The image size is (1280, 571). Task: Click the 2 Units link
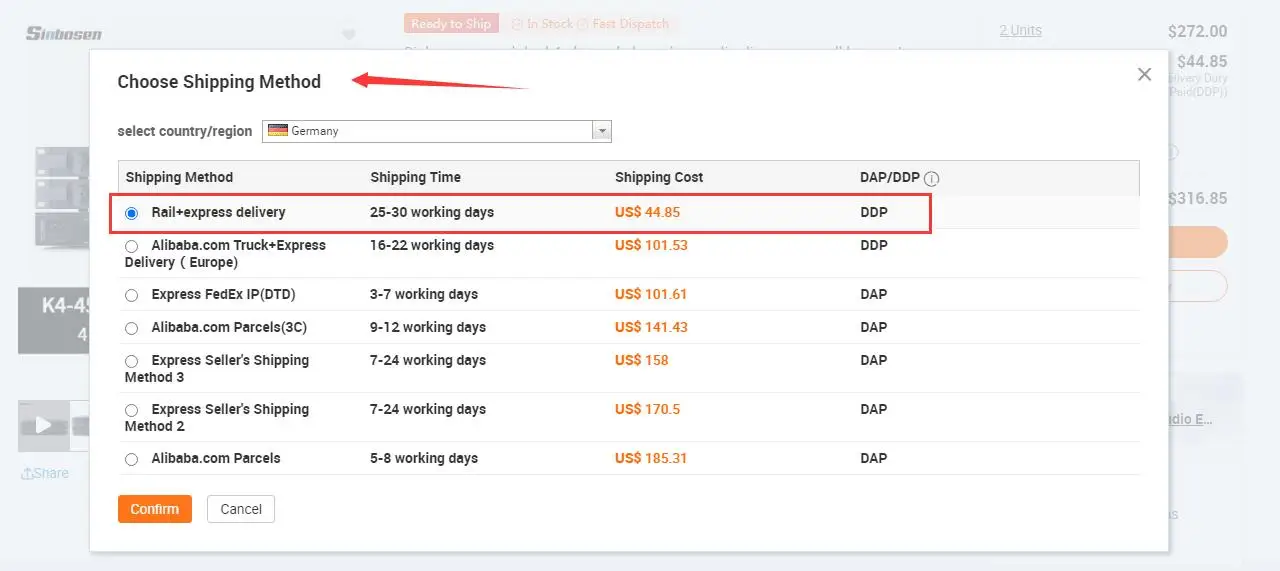coord(1020,30)
